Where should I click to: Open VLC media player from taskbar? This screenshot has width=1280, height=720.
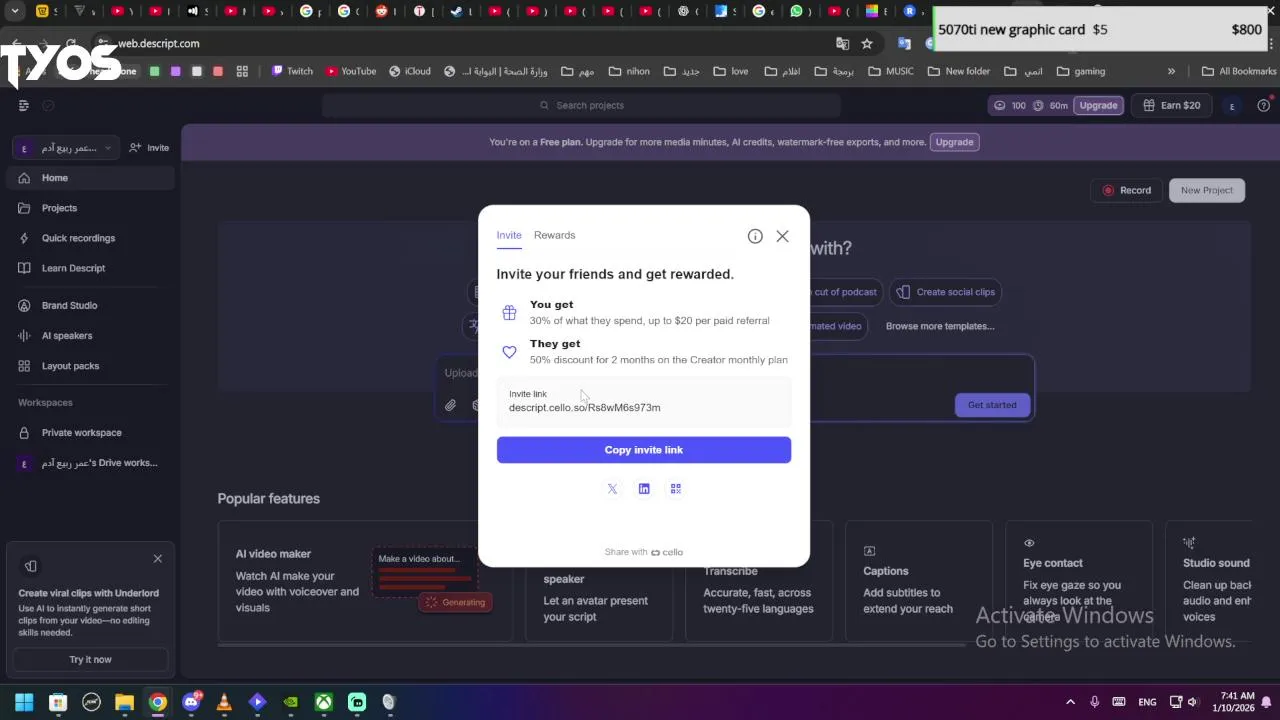tap(224, 702)
